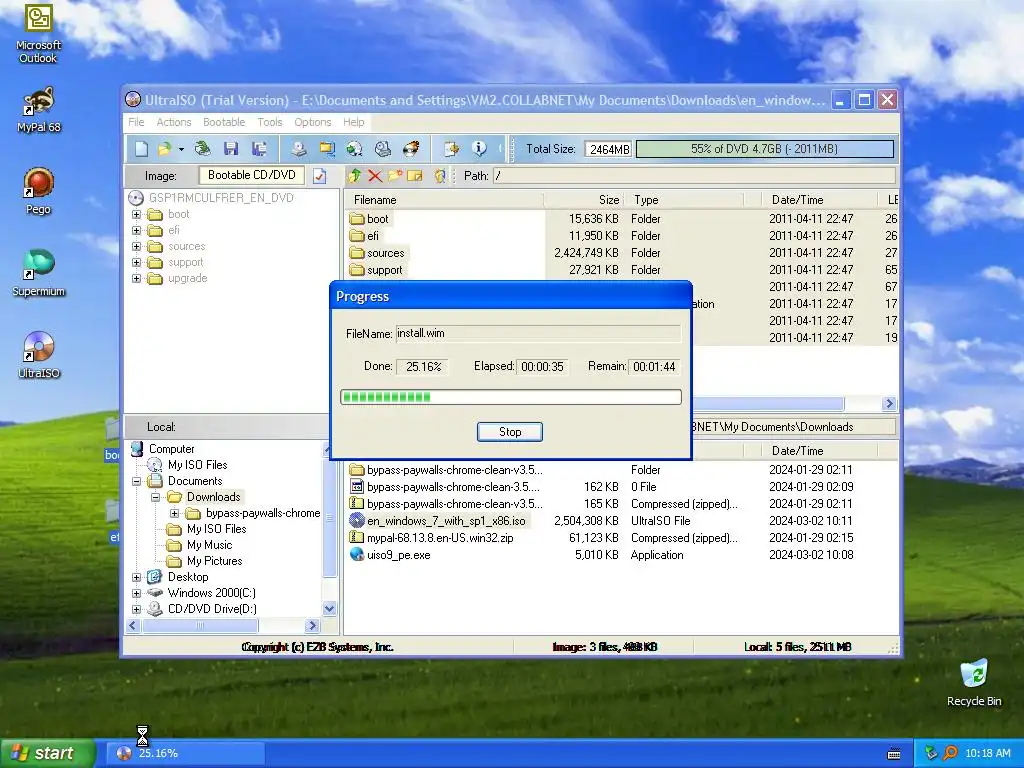1024x768 pixels.
Task: Click the Save floppy disk icon
Action: (231, 149)
